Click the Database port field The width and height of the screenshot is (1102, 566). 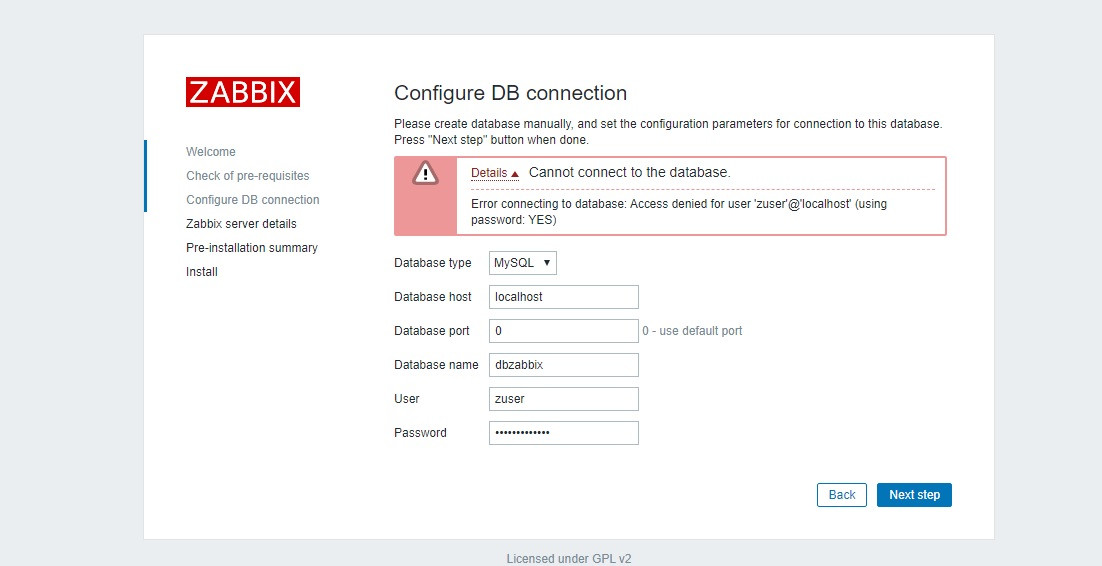[563, 331]
